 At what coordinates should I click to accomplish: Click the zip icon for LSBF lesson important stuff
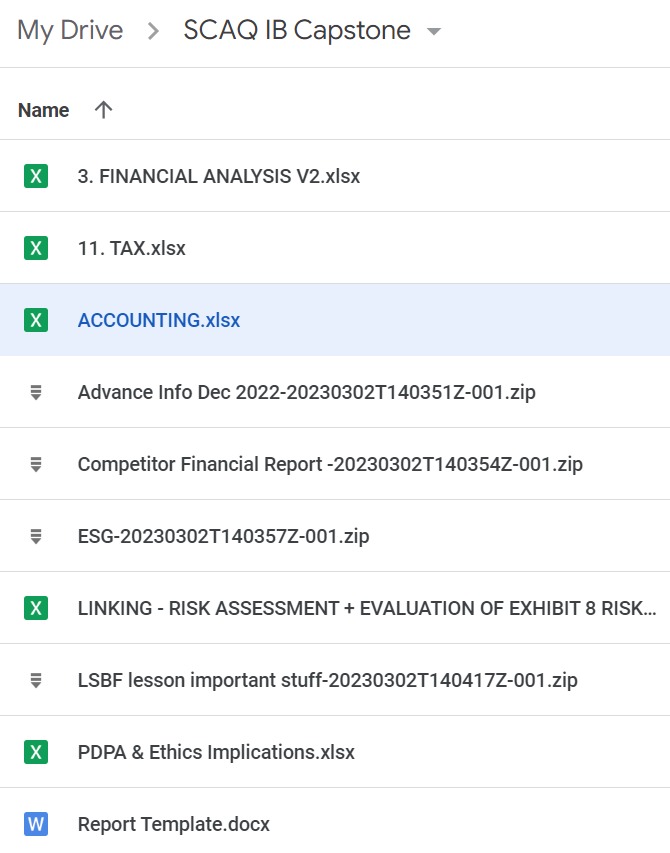click(36, 681)
